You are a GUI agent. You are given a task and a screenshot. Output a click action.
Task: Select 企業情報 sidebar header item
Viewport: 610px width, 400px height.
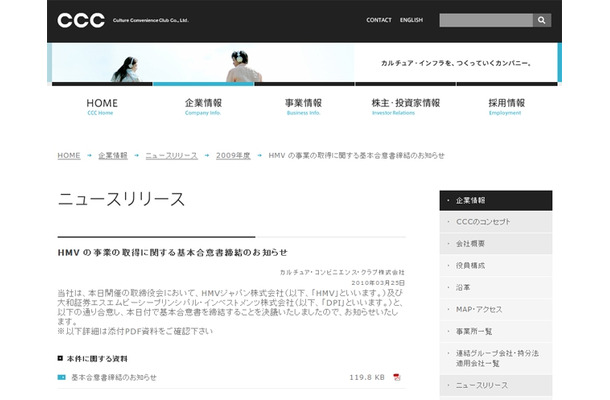pyautogui.click(x=496, y=200)
